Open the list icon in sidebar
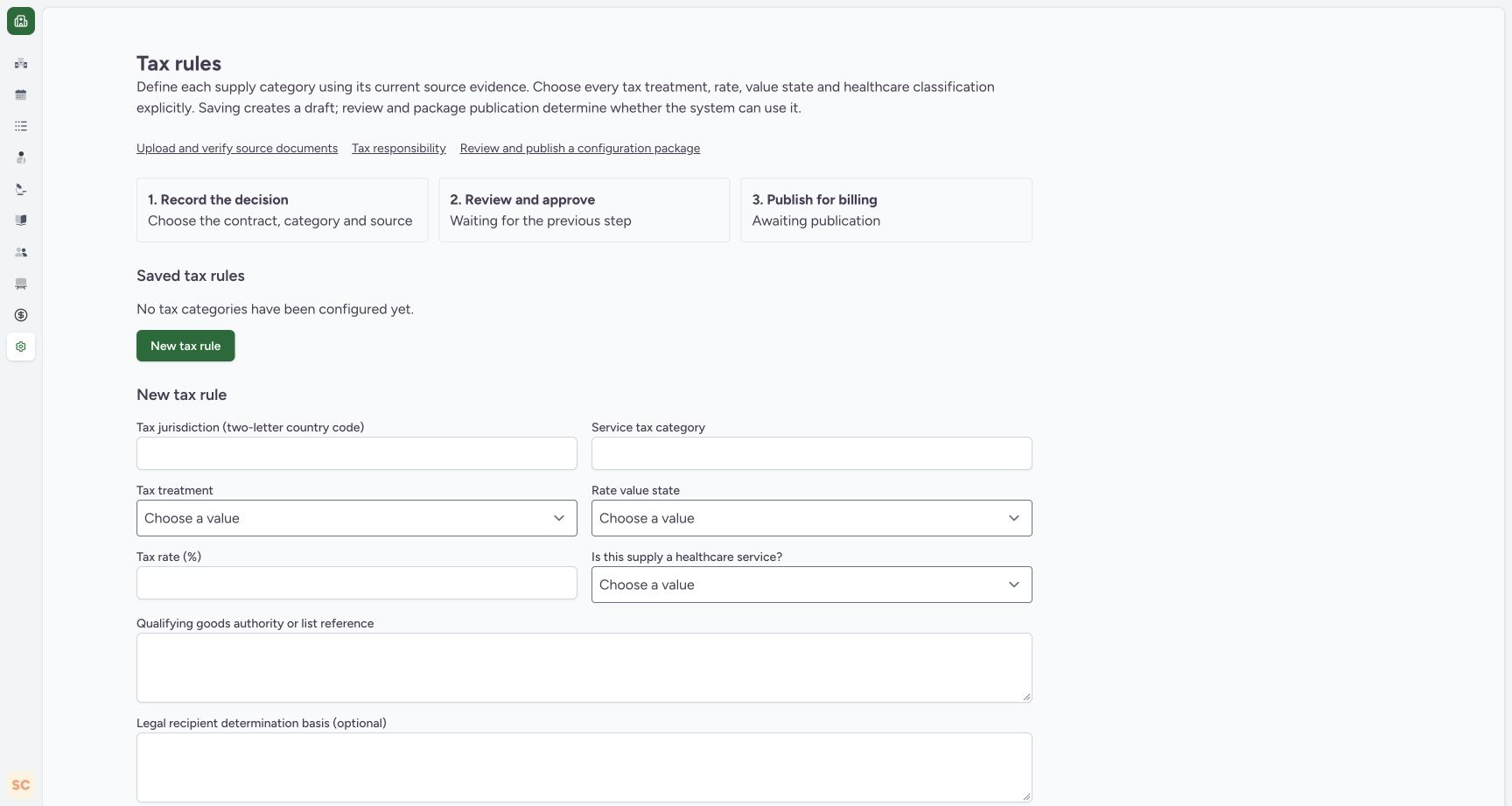The image size is (1512, 806). [x=21, y=126]
